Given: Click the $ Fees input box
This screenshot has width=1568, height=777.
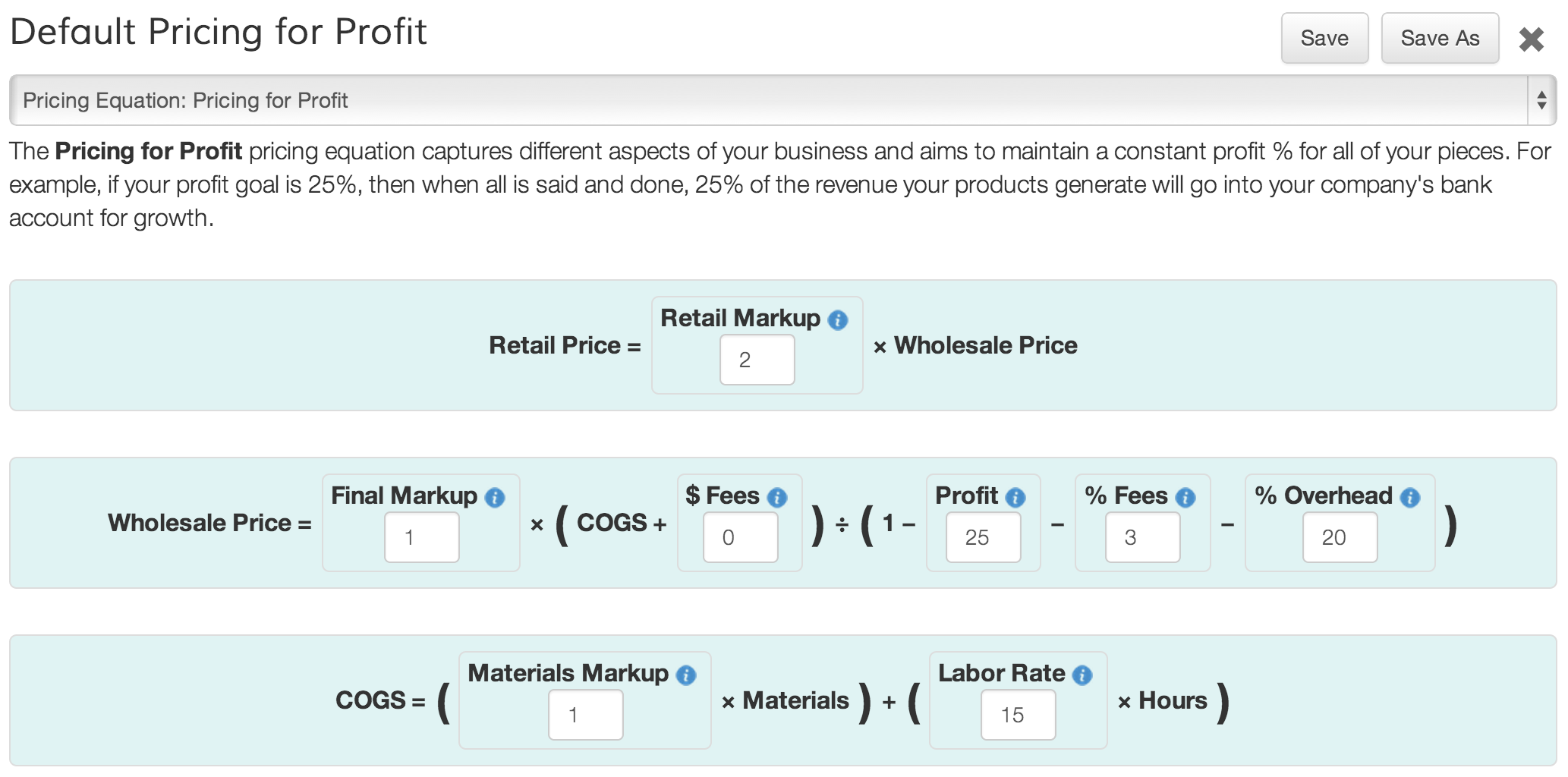Looking at the screenshot, I should (x=740, y=537).
